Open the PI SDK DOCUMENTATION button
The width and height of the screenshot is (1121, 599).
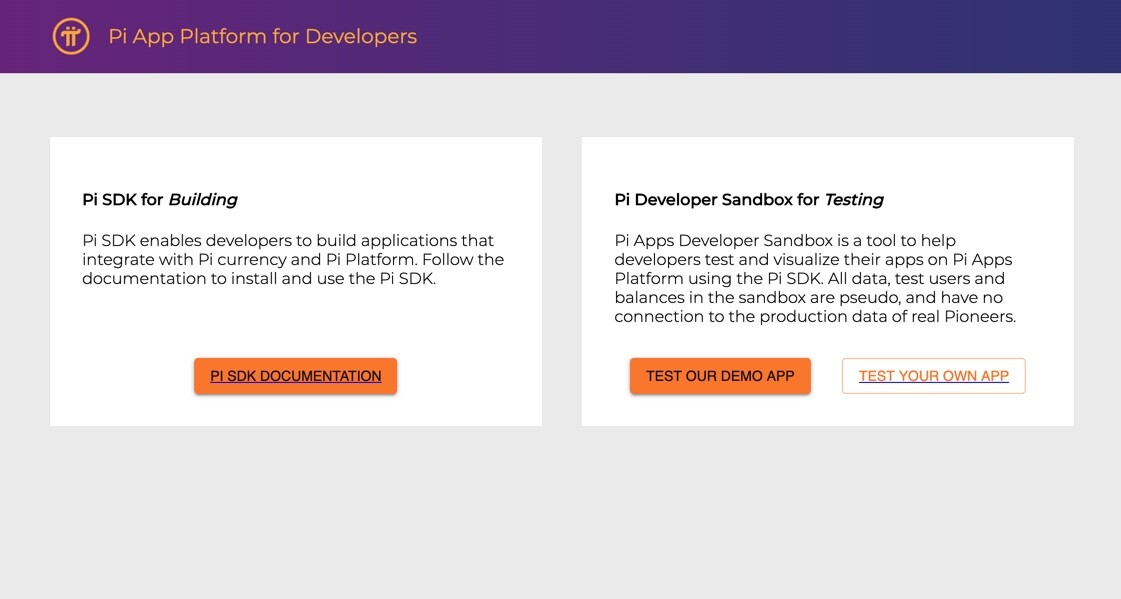tap(295, 376)
